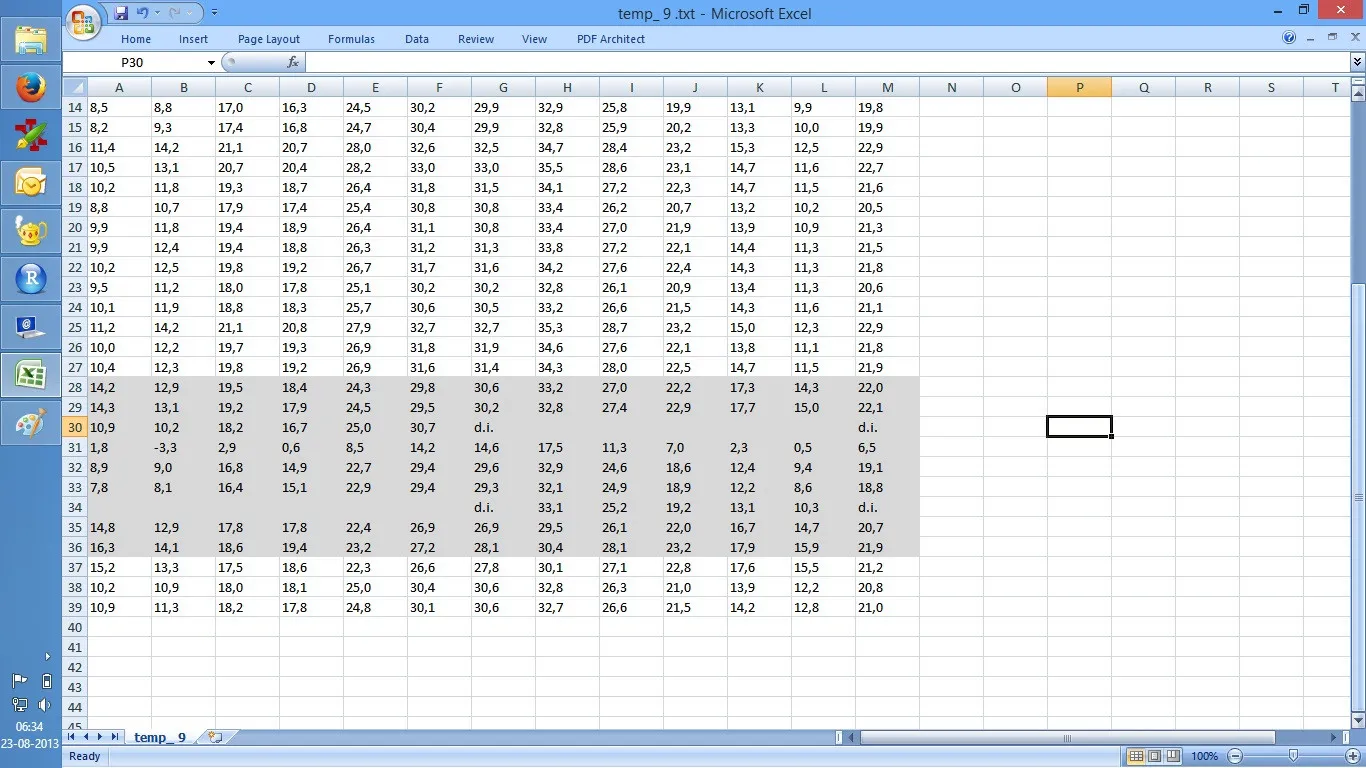Switch to Page Layout view in status bar

tap(1155, 756)
